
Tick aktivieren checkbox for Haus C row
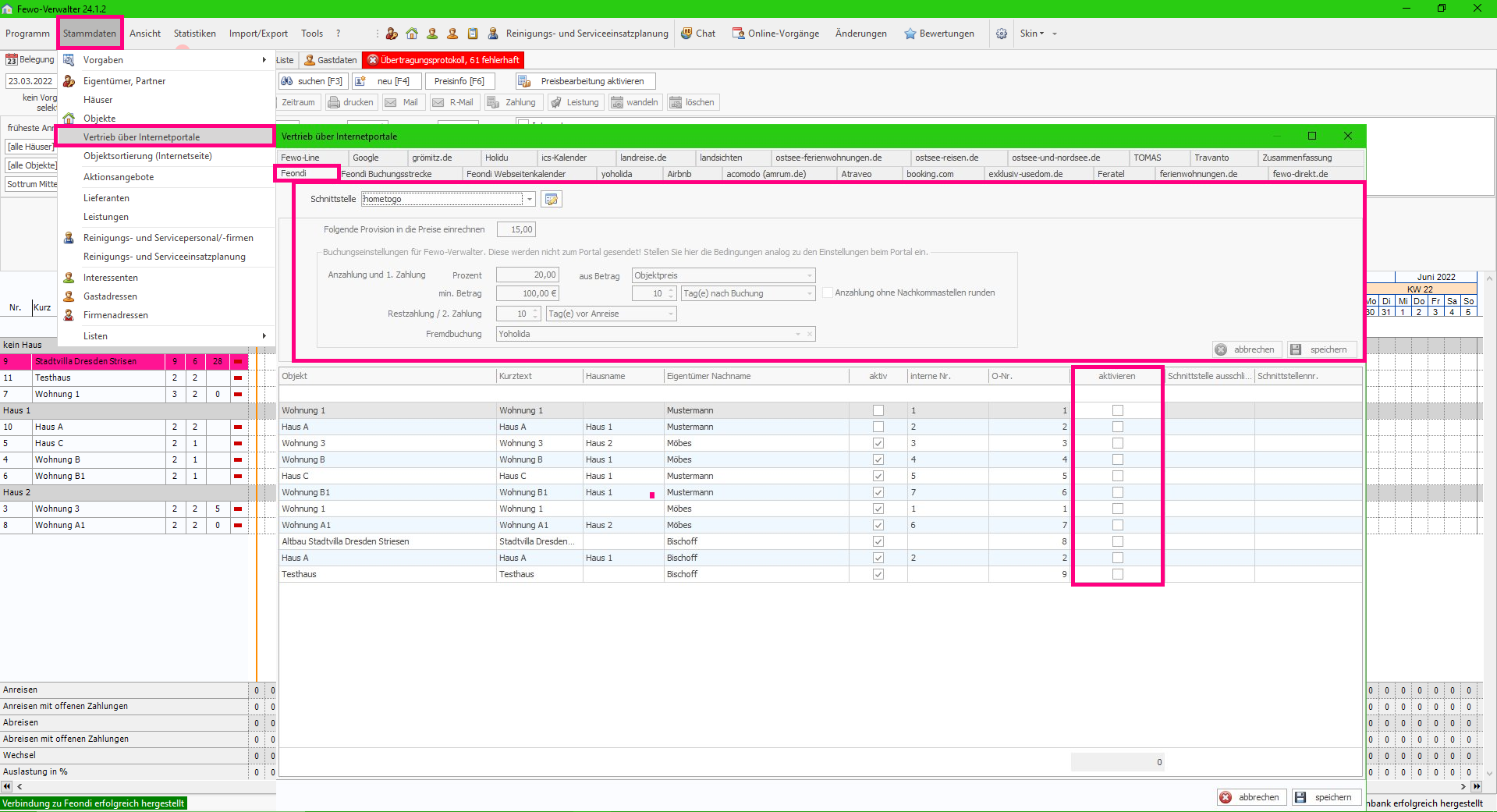(x=1118, y=476)
